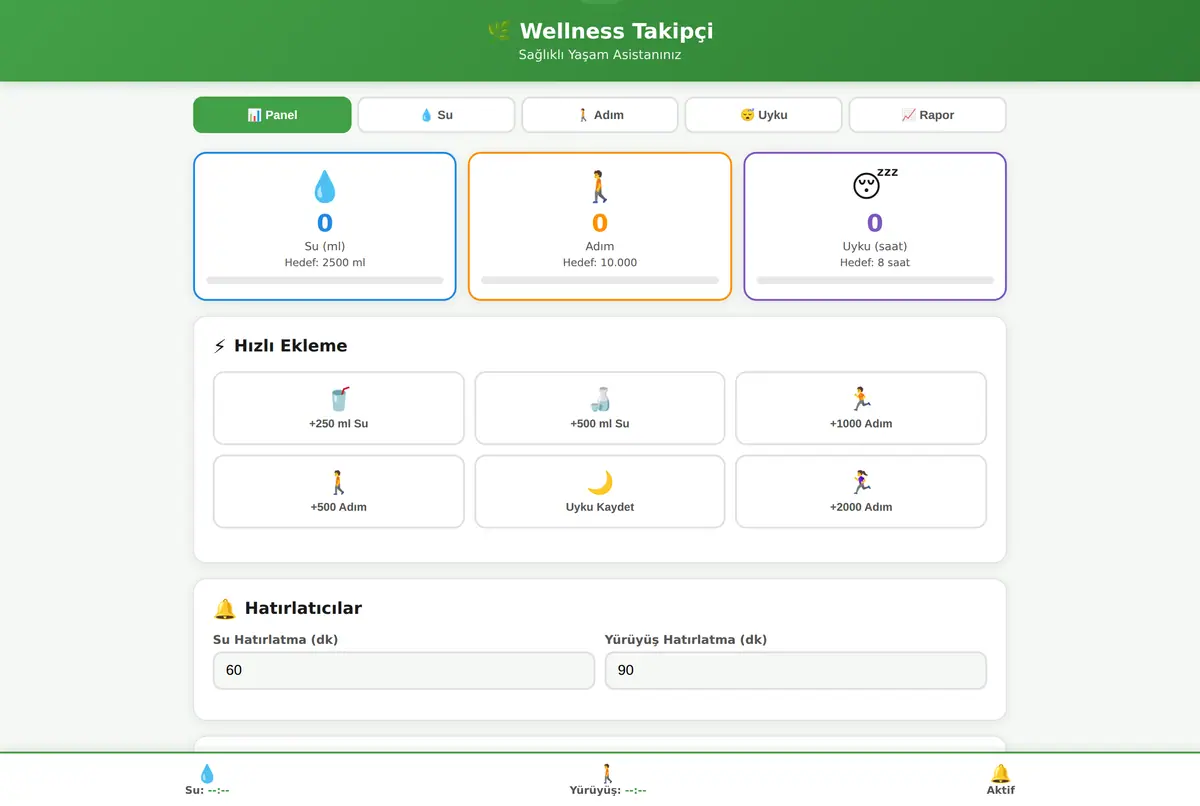Click the purple 0 value in Uyku card
1200x806 pixels.
point(875,223)
